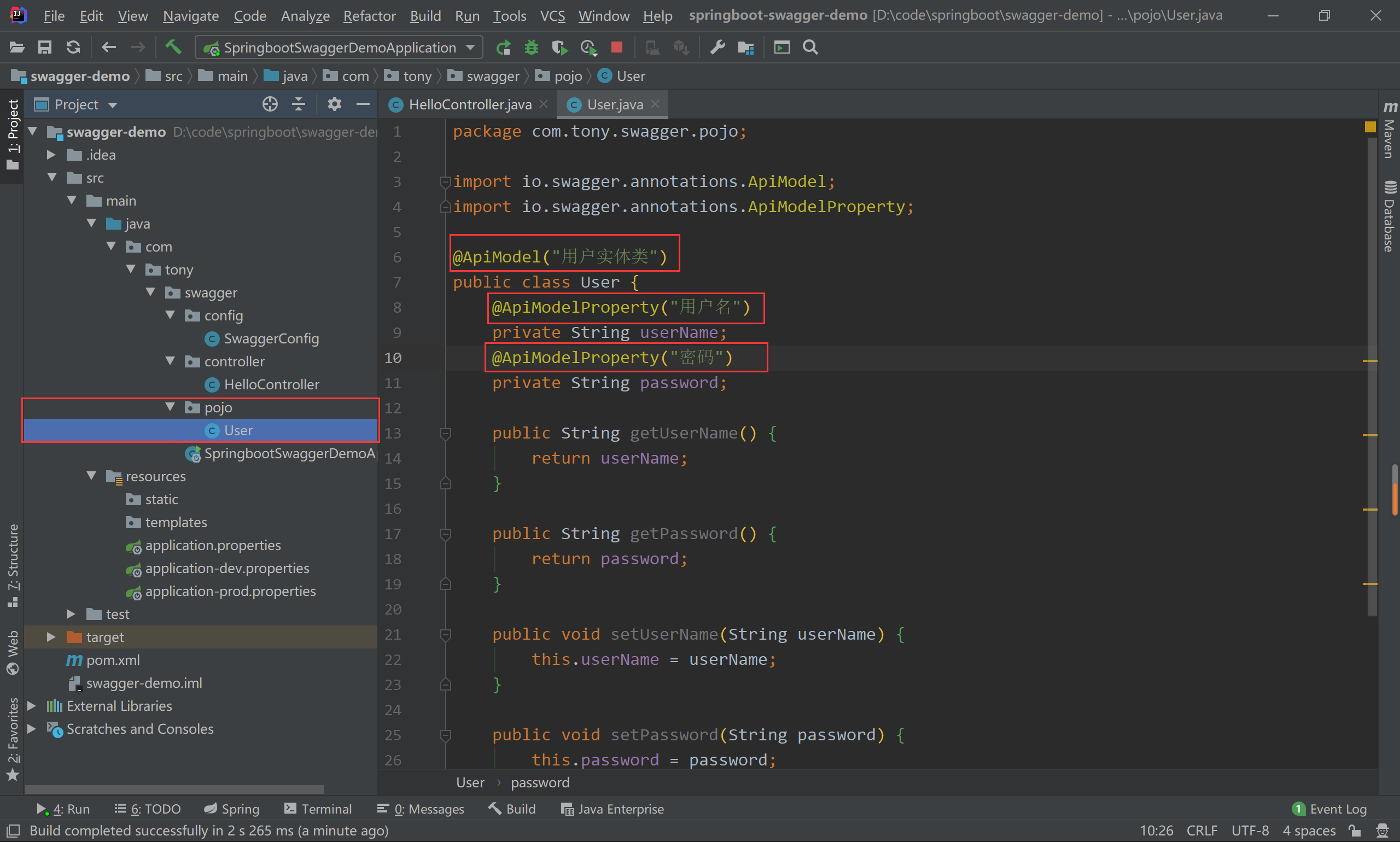The height and width of the screenshot is (842, 1400).
Task: Start debugging with the bug icon
Action: pyautogui.click(x=531, y=47)
